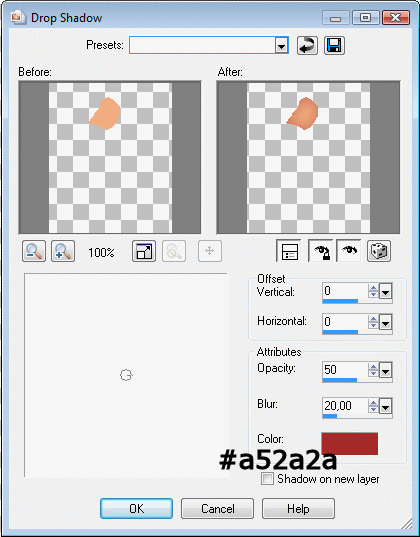This screenshot has width=420, height=537.
Task: Click the Reset to default arrow icon
Action: (x=307, y=46)
